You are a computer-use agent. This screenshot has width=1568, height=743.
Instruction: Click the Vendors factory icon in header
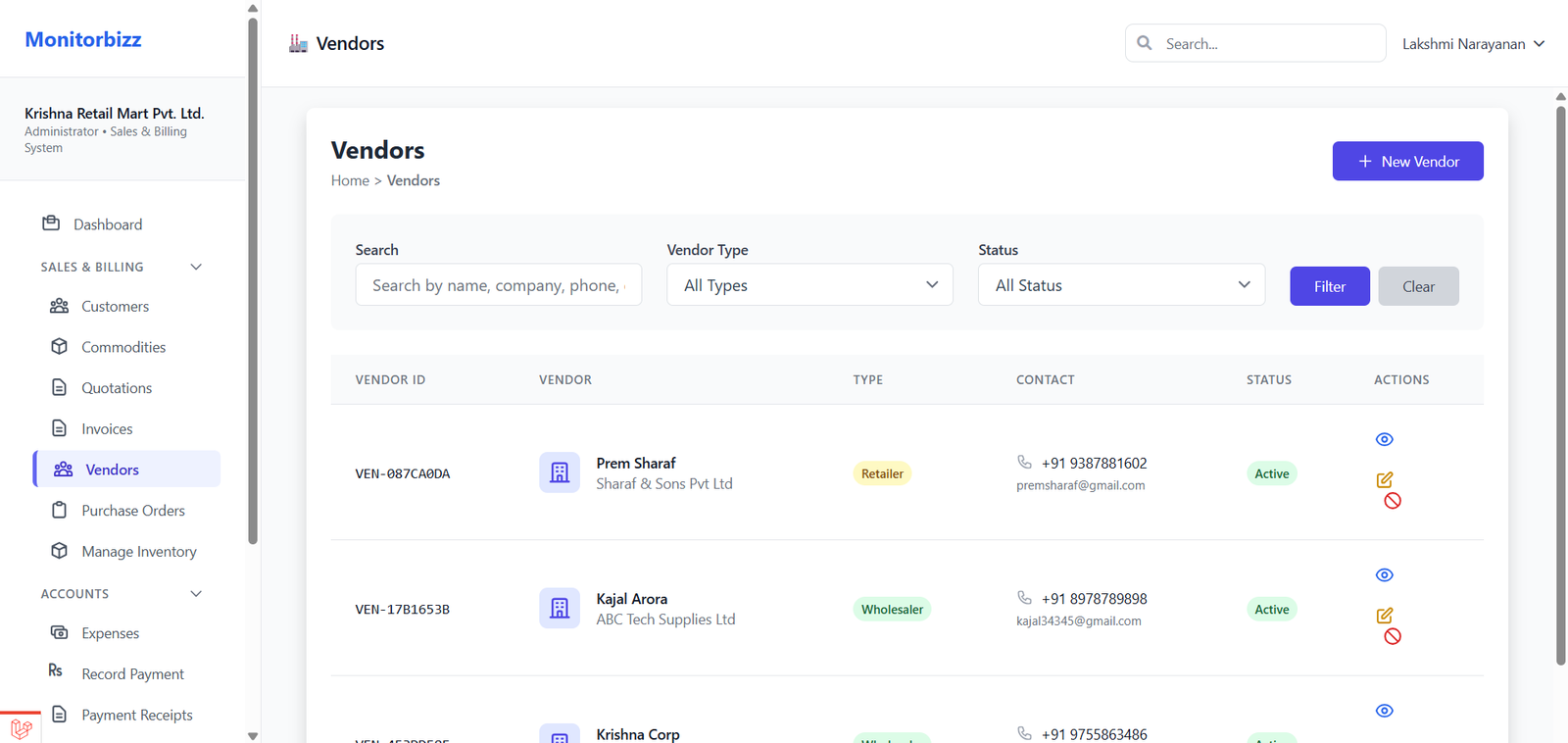pos(298,43)
